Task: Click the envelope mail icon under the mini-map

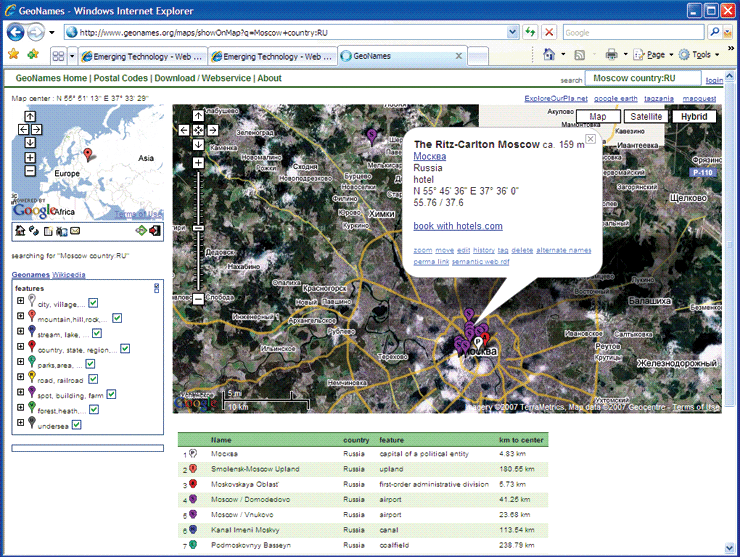Action: pyautogui.click(x=75, y=231)
